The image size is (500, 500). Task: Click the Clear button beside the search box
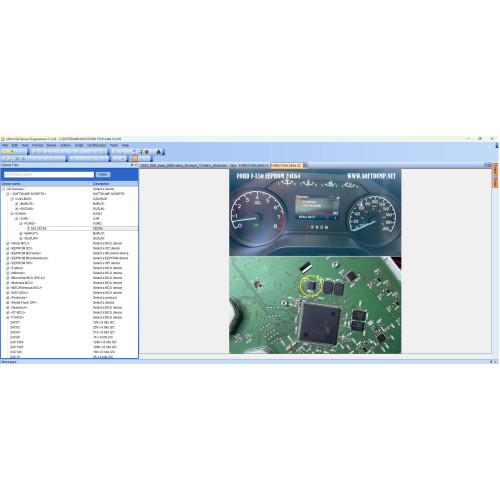point(103,174)
